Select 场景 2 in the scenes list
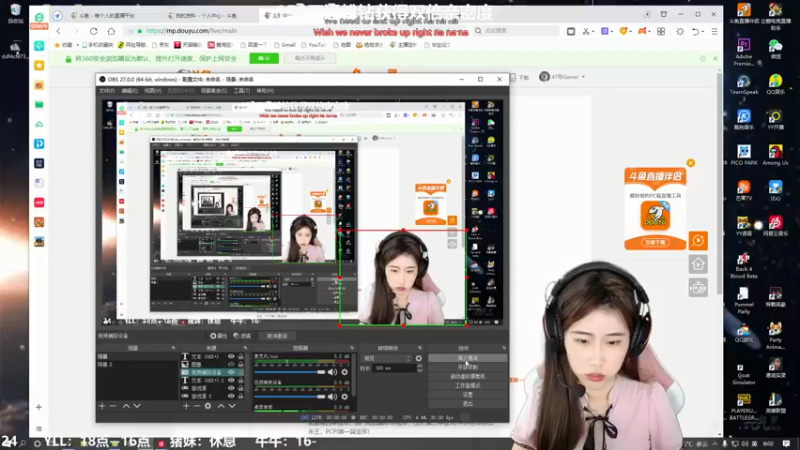The image size is (800, 450). tap(137, 364)
